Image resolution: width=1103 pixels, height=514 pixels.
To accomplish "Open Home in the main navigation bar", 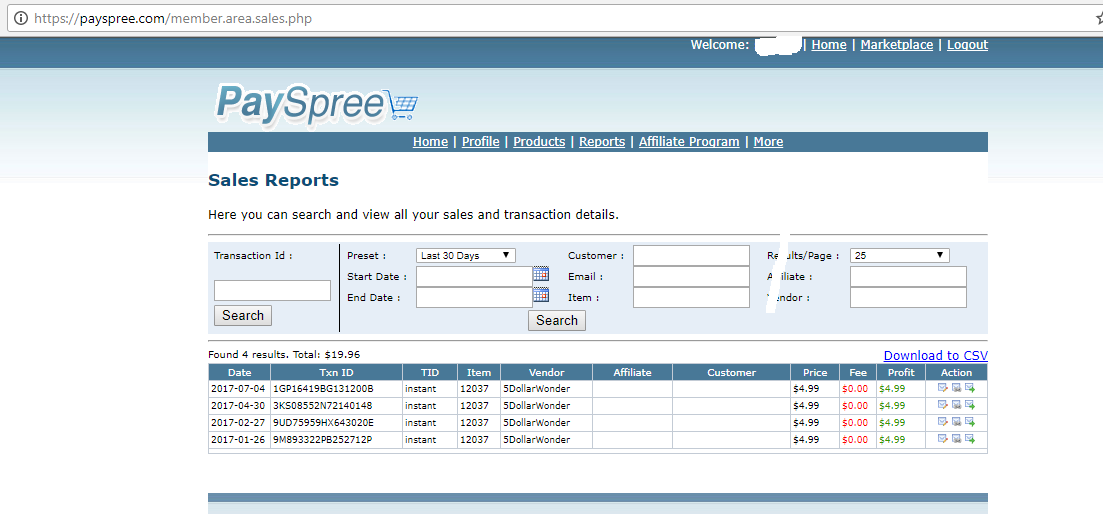I will coord(431,142).
